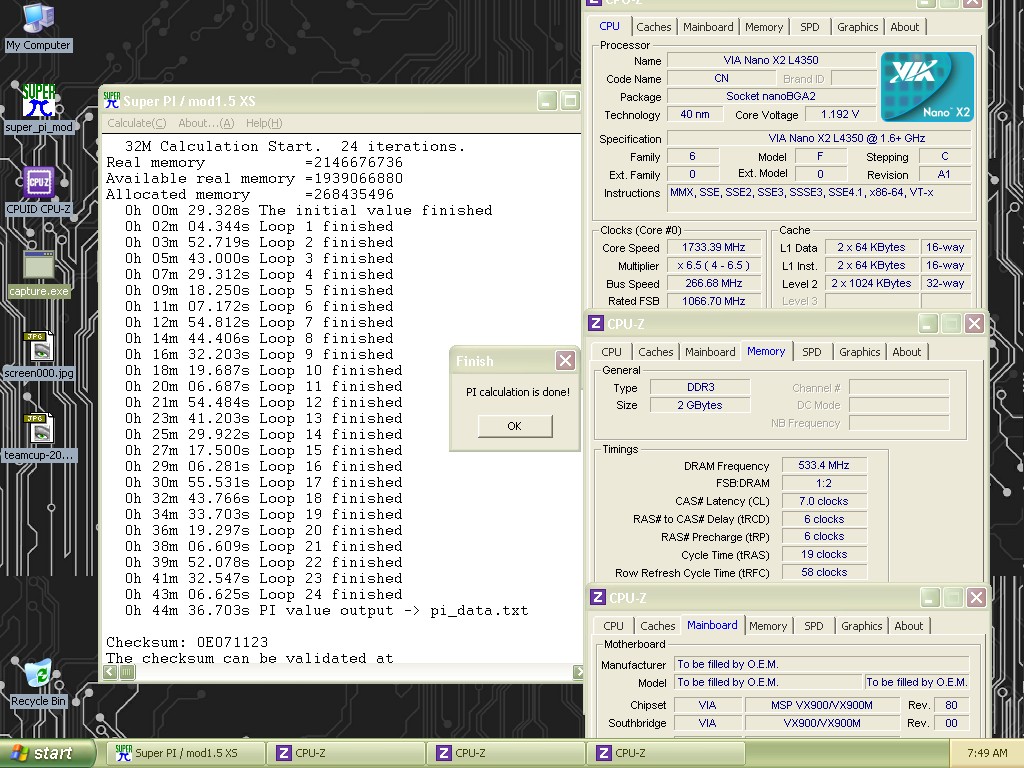The image size is (1024, 768).
Task: Switch to SPD tab in top CPU-Z window
Action: [810, 27]
